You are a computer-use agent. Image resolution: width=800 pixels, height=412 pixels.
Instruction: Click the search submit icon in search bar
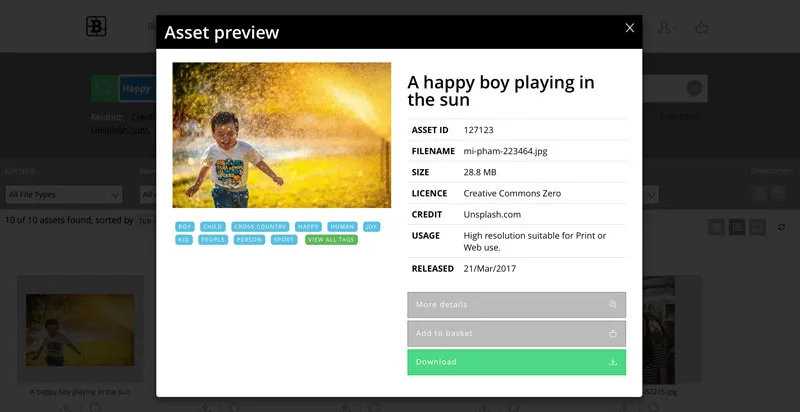click(693, 89)
